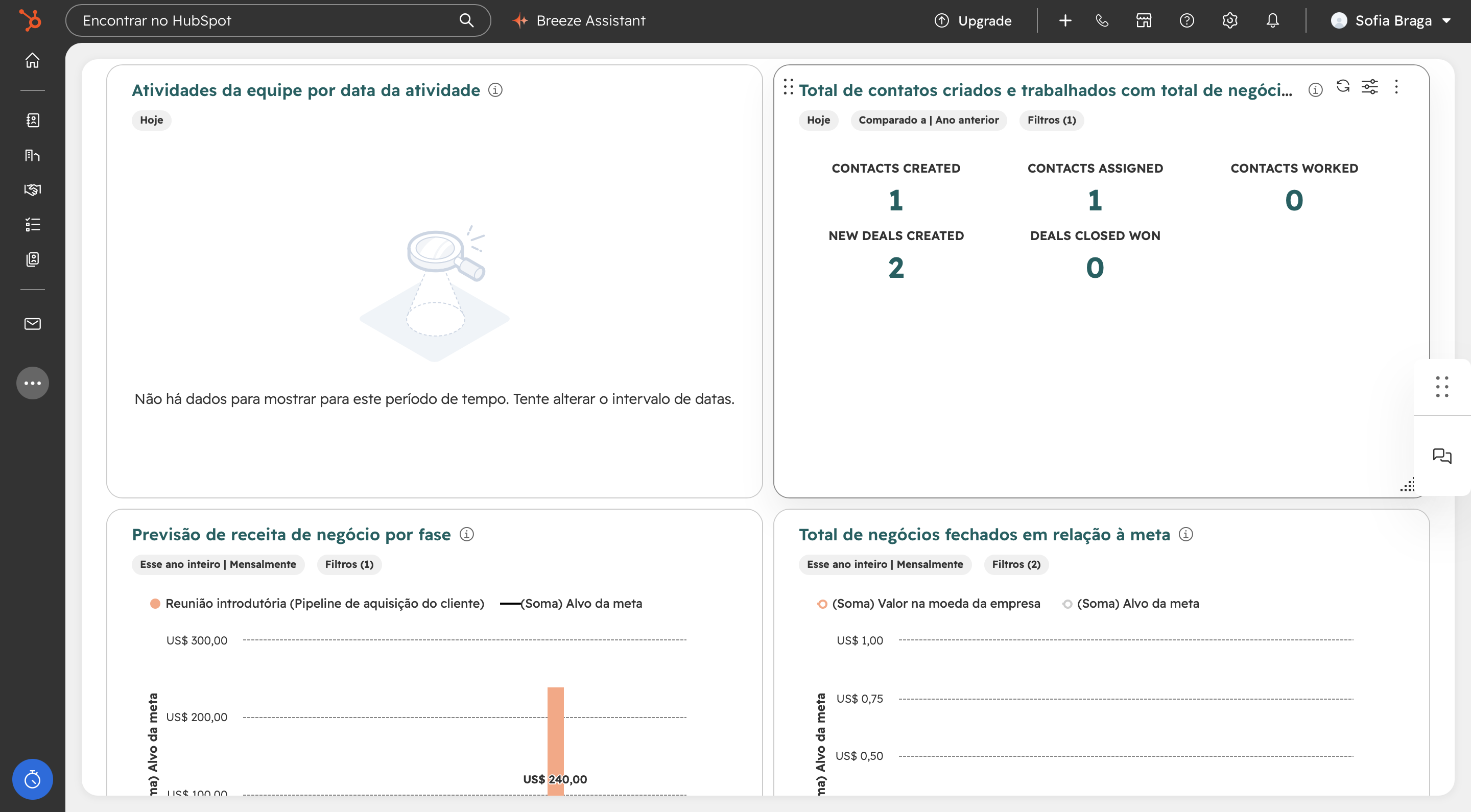Refresh the contacts totals report
1471x812 pixels.
[x=1343, y=86]
